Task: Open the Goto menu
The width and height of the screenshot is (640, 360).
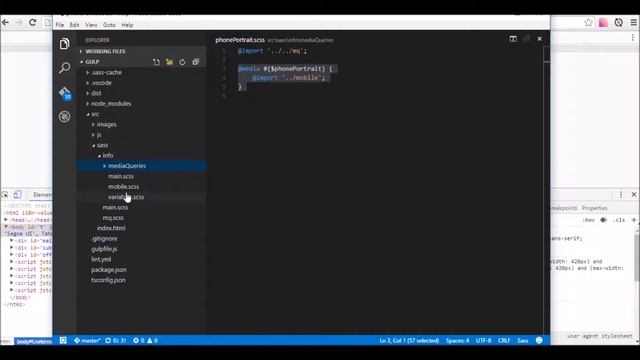Action: click(x=109, y=25)
